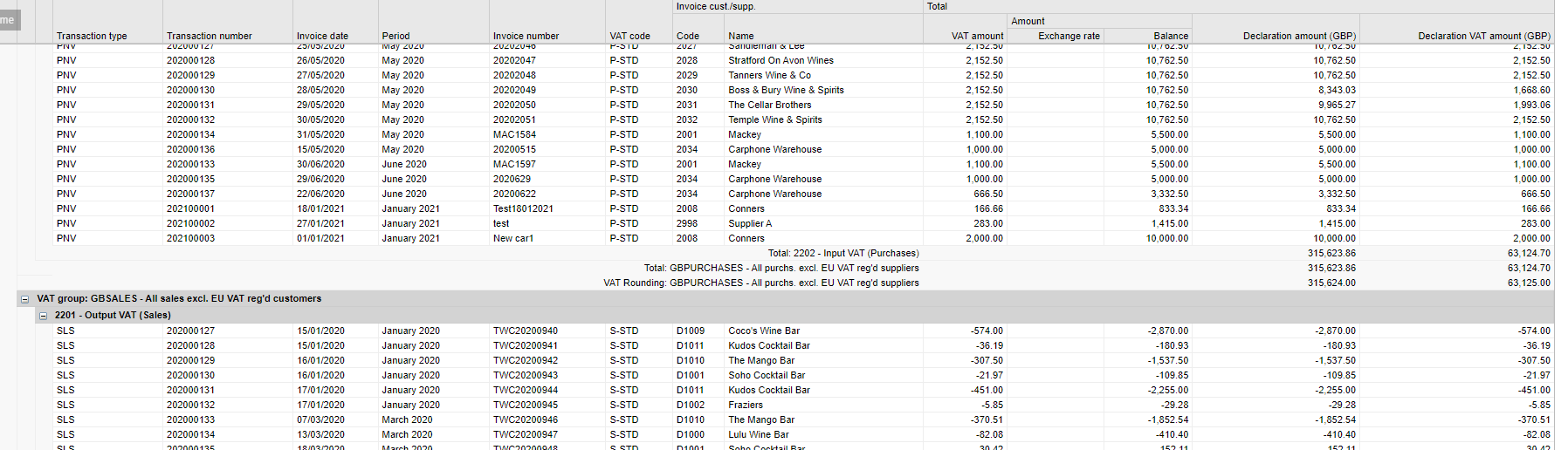The image size is (1568, 450).
Task: Click the Code column header
Action: click(688, 36)
